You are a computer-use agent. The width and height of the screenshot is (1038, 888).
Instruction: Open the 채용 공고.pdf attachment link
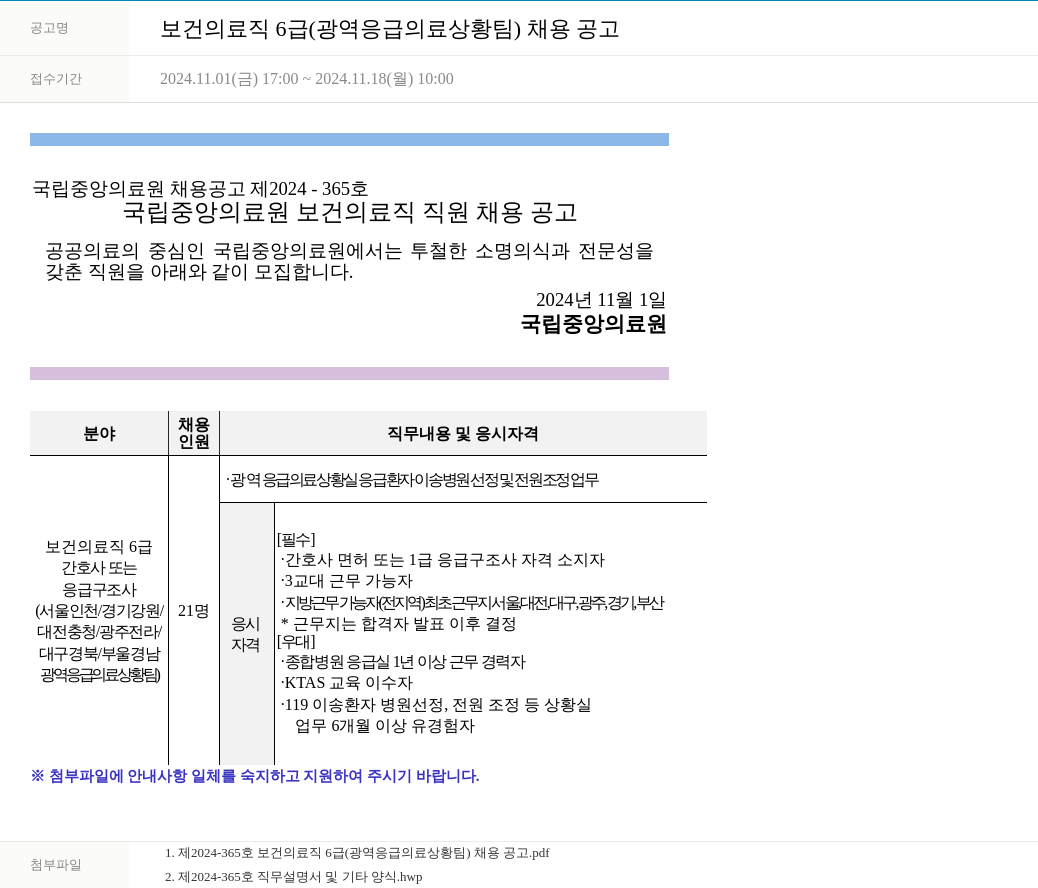click(x=357, y=853)
